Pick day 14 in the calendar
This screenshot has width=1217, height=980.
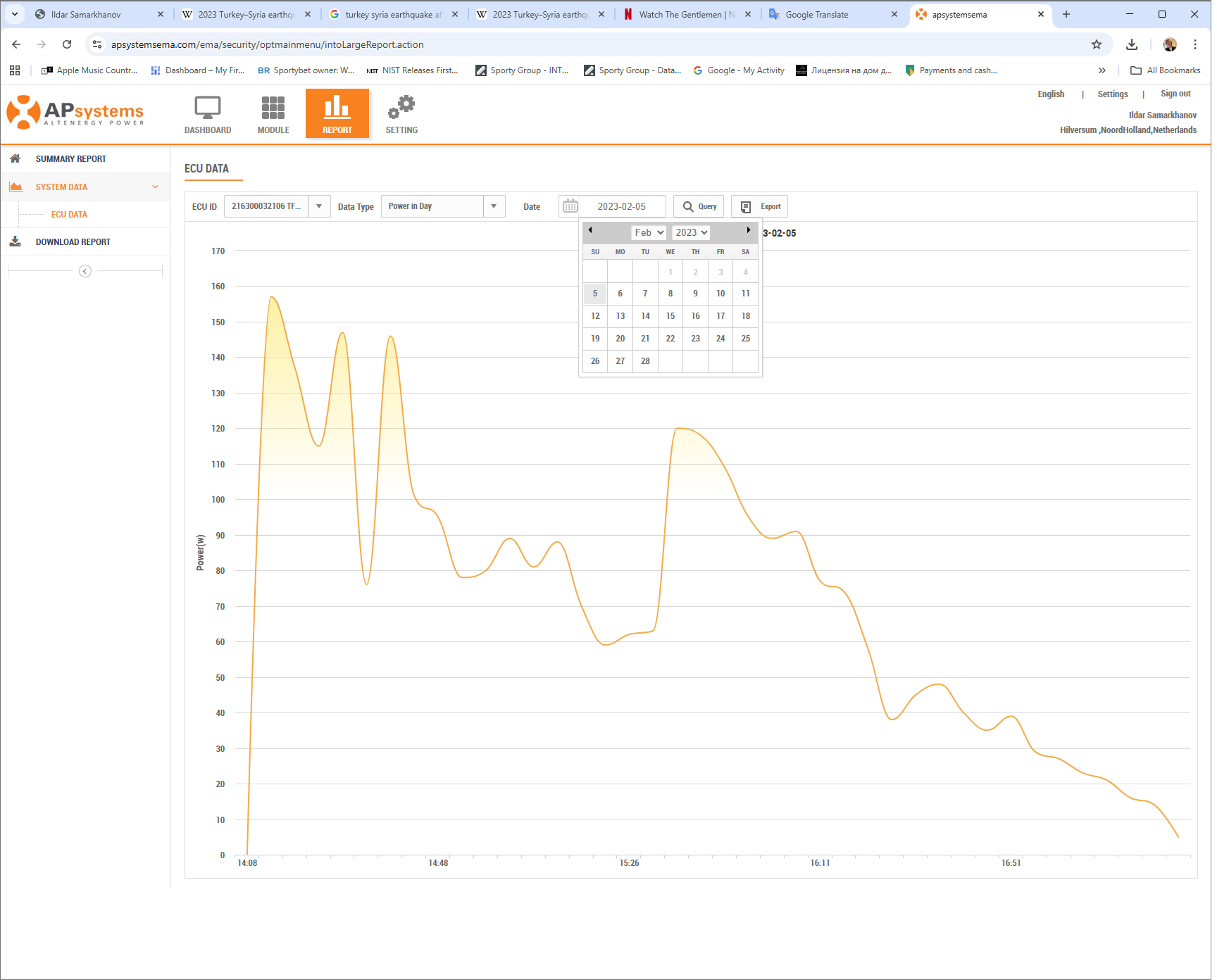pos(645,316)
